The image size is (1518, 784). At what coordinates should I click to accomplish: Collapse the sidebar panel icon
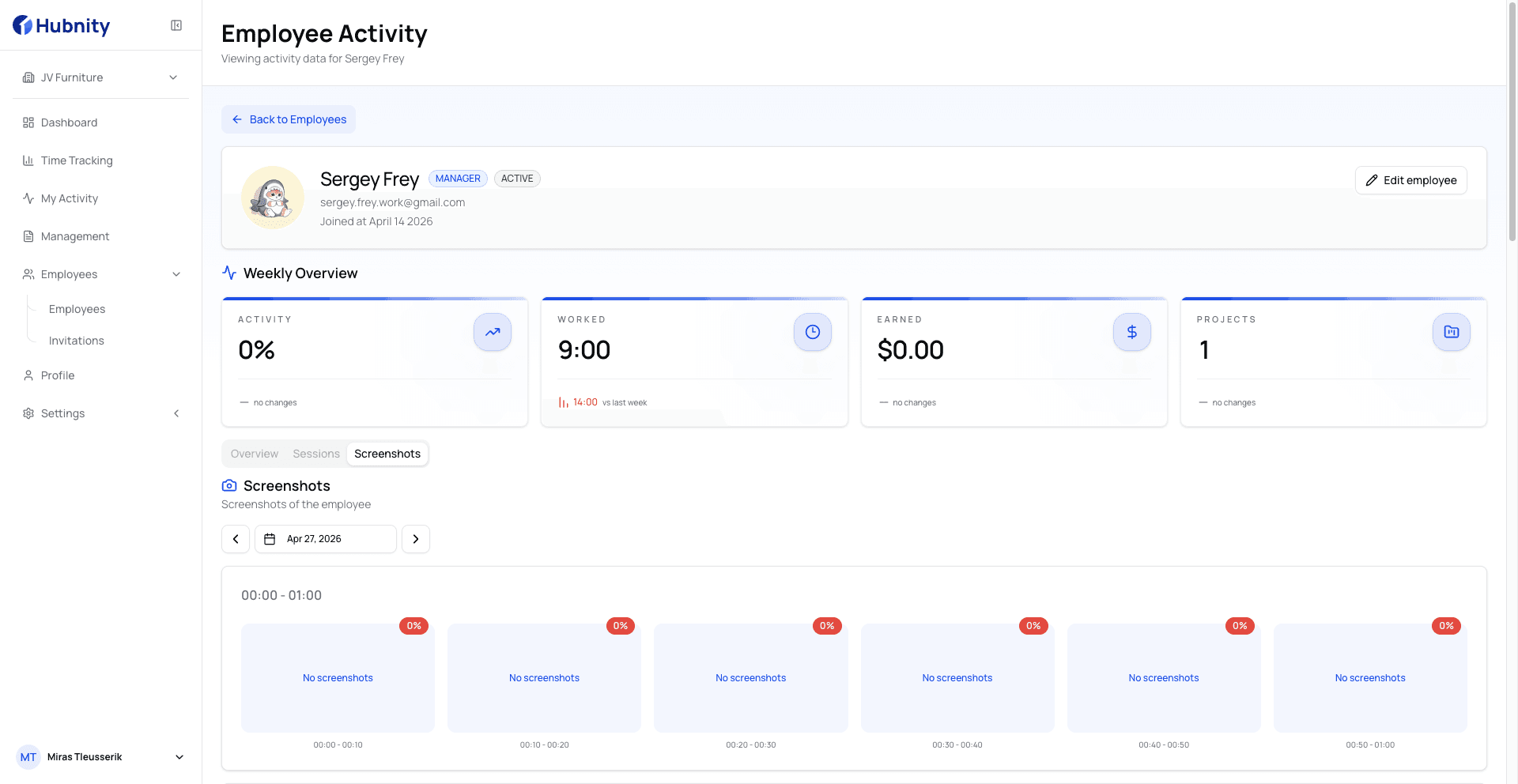[x=176, y=25]
